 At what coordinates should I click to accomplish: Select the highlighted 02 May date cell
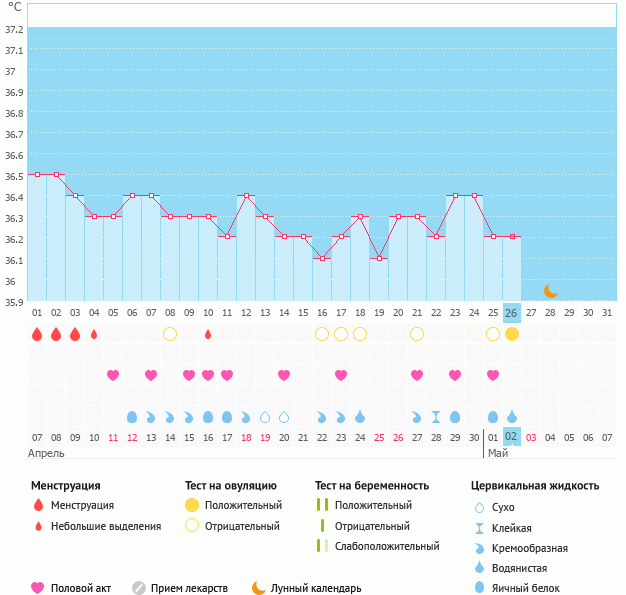[512, 437]
